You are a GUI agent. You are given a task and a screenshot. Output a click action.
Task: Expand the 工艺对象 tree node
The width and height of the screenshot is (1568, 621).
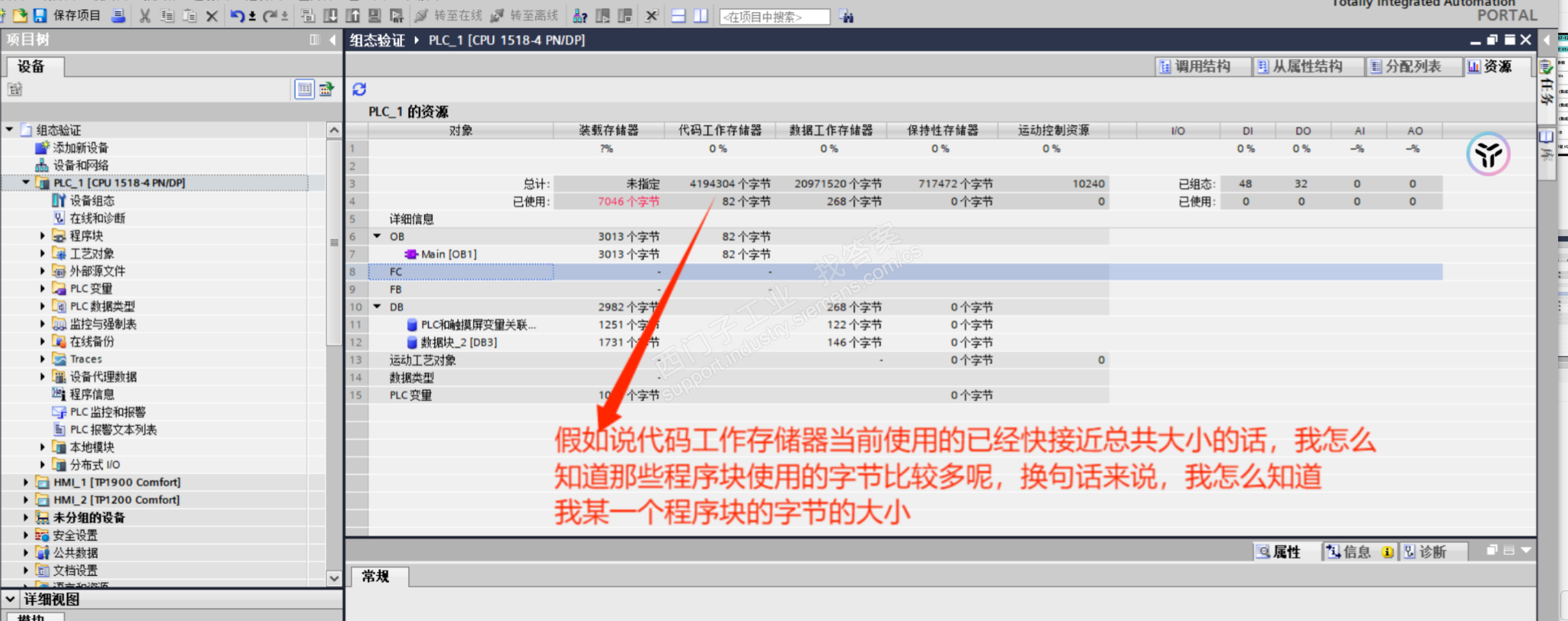(43, 253)
